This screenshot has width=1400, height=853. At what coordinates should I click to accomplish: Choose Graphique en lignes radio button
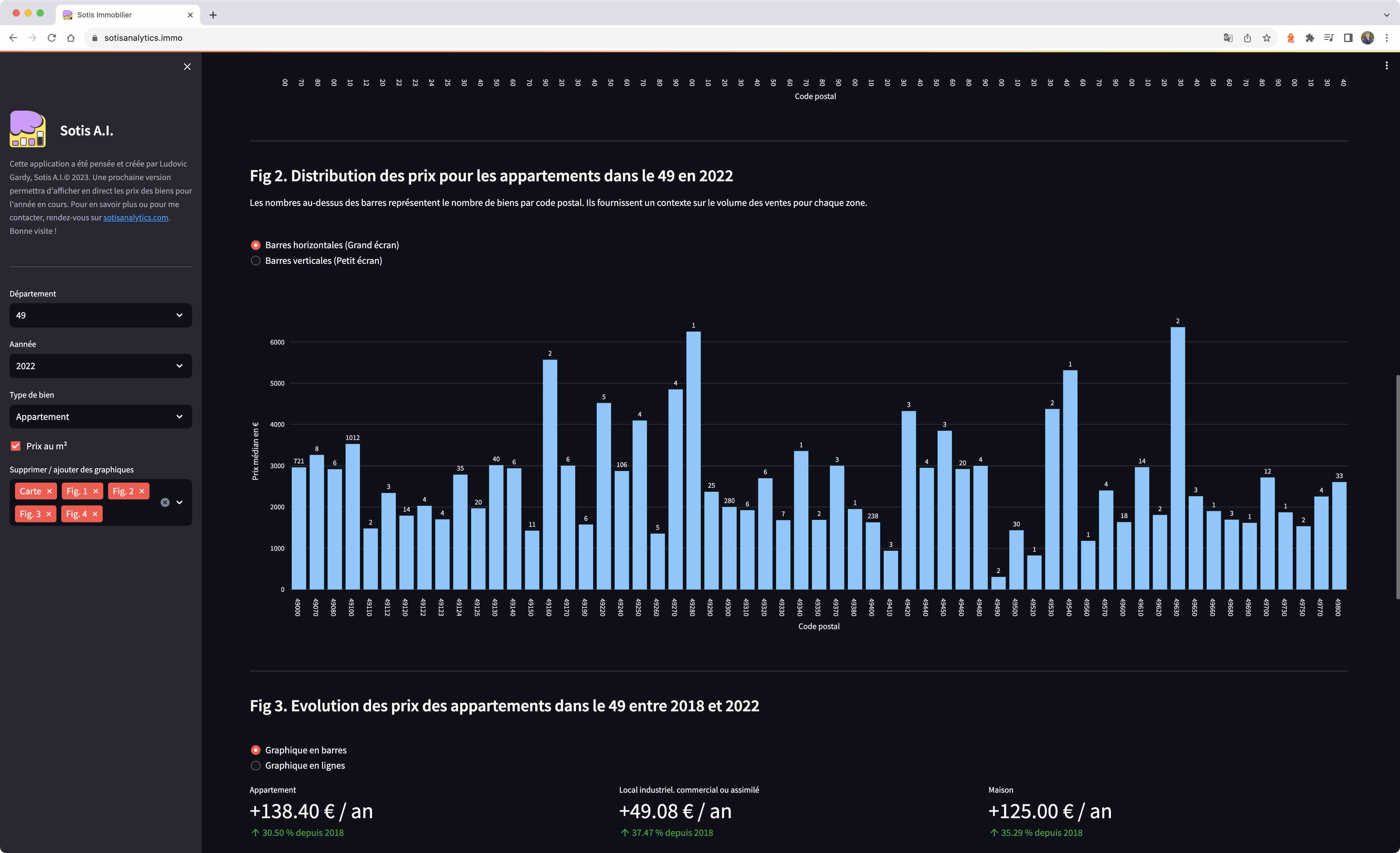[x=256, y=765]
